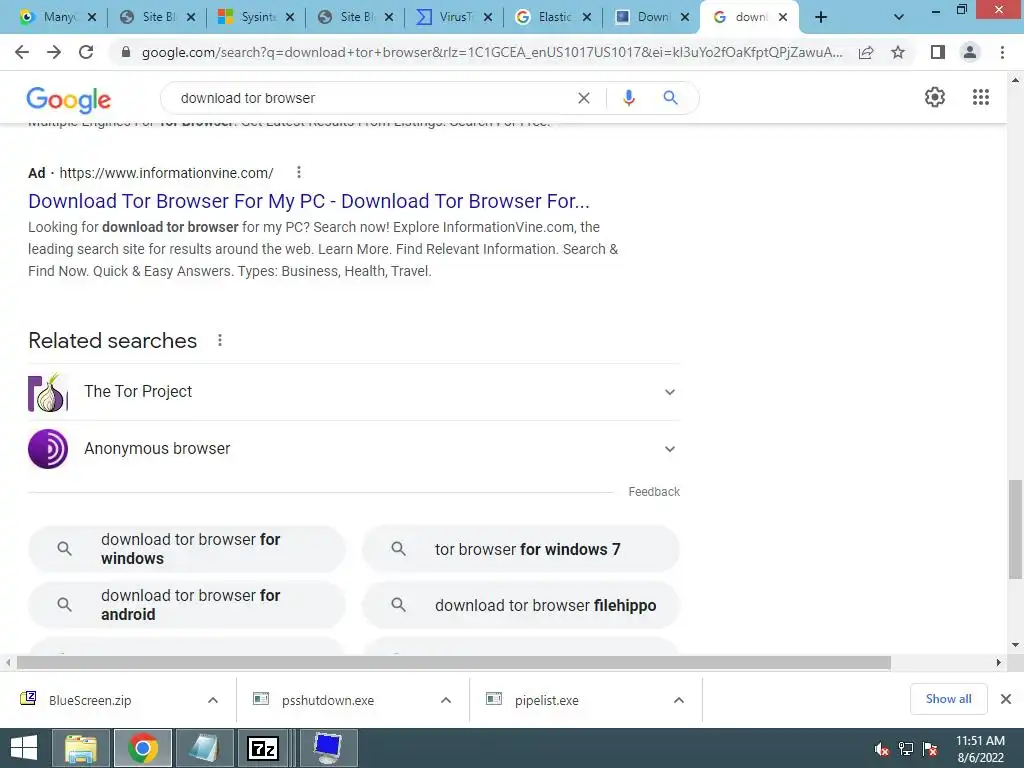Search download tor browser for android

(187, 605)
